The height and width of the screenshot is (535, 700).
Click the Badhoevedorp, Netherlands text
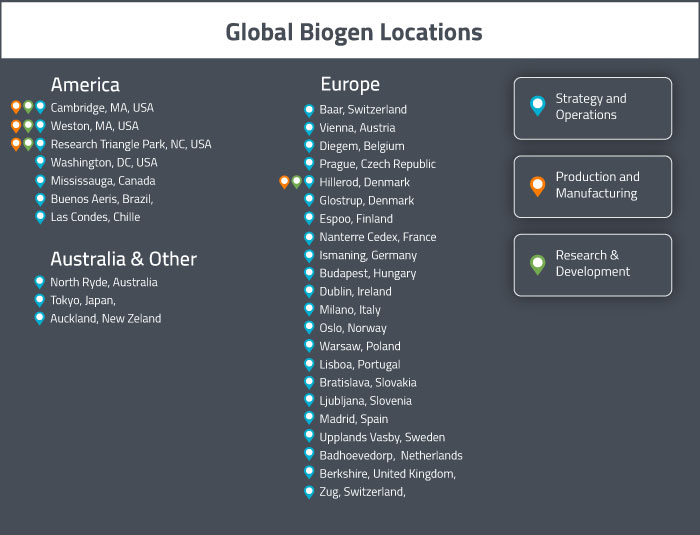coord(391,456)
